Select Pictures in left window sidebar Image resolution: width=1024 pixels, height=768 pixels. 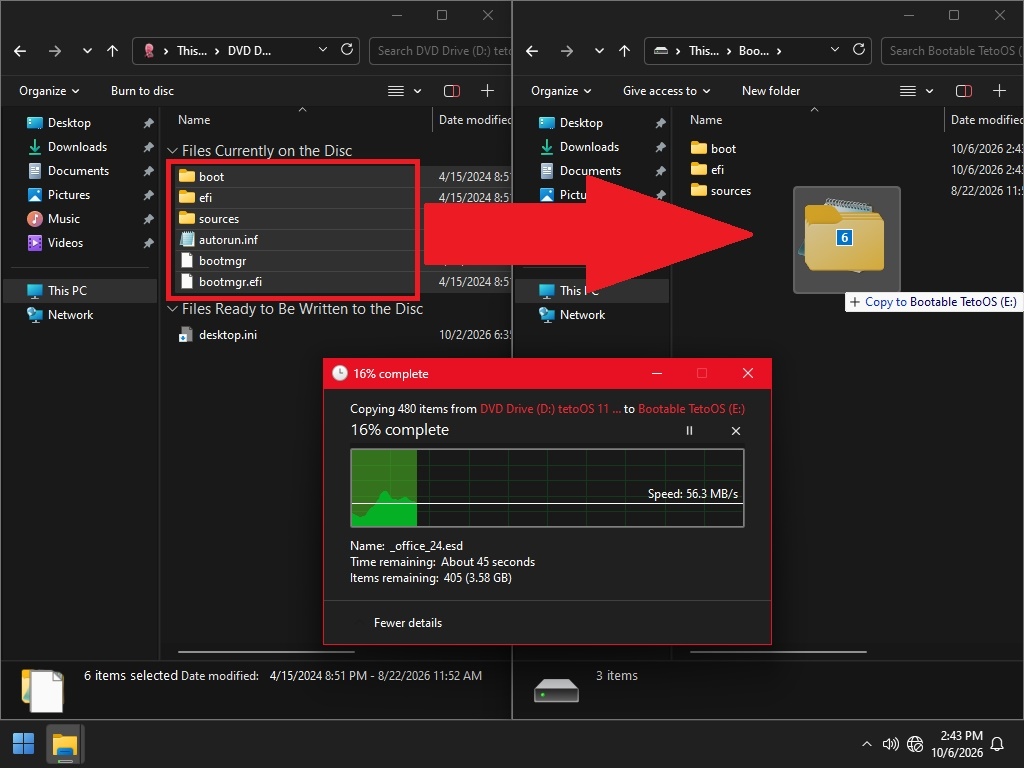point(69,195)
